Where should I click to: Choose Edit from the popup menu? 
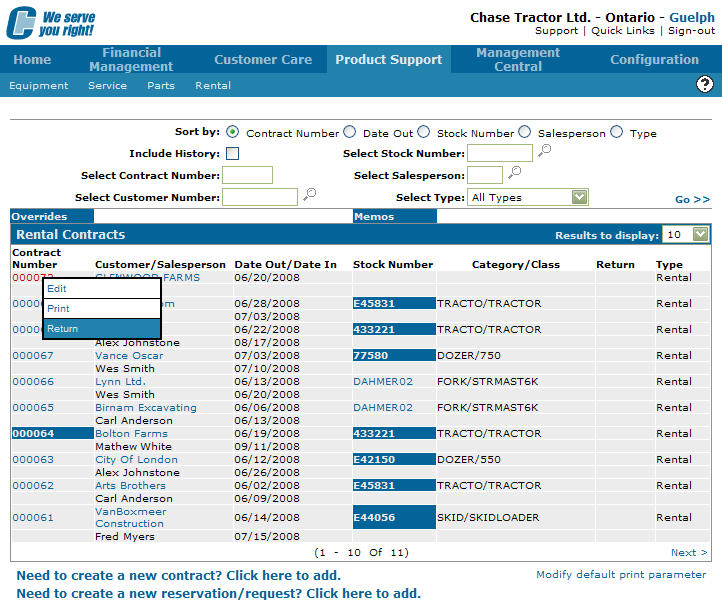(x=102, y=289)
